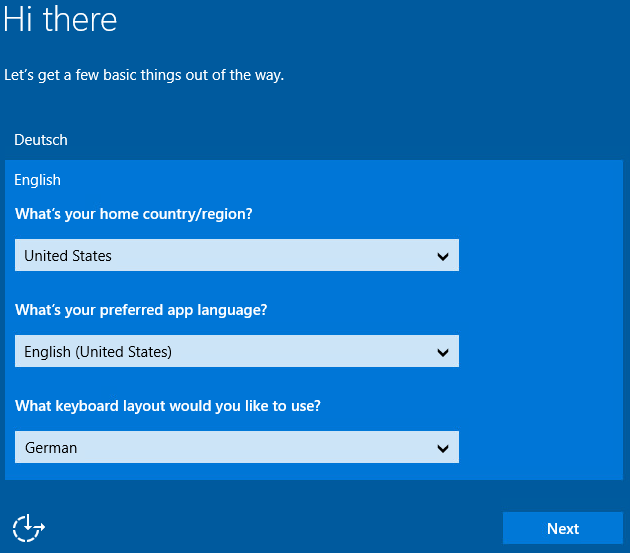Viewport: 630px width, 553px height.
Task: Click the "What's your preferred app language?" label
Action: 141,310
